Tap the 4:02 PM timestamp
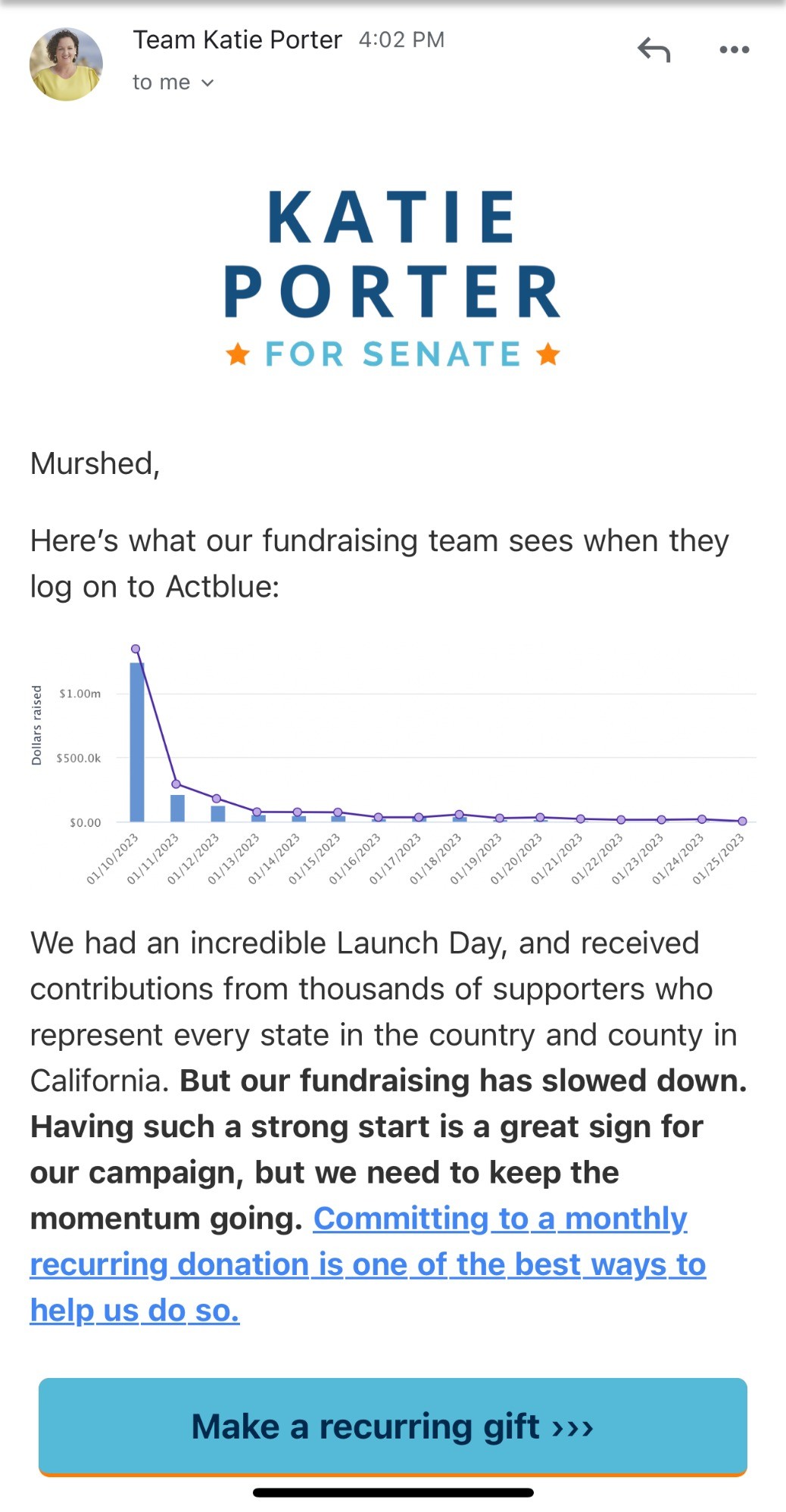The height and width of the screenshot is (1512, 786). point(401,39)
